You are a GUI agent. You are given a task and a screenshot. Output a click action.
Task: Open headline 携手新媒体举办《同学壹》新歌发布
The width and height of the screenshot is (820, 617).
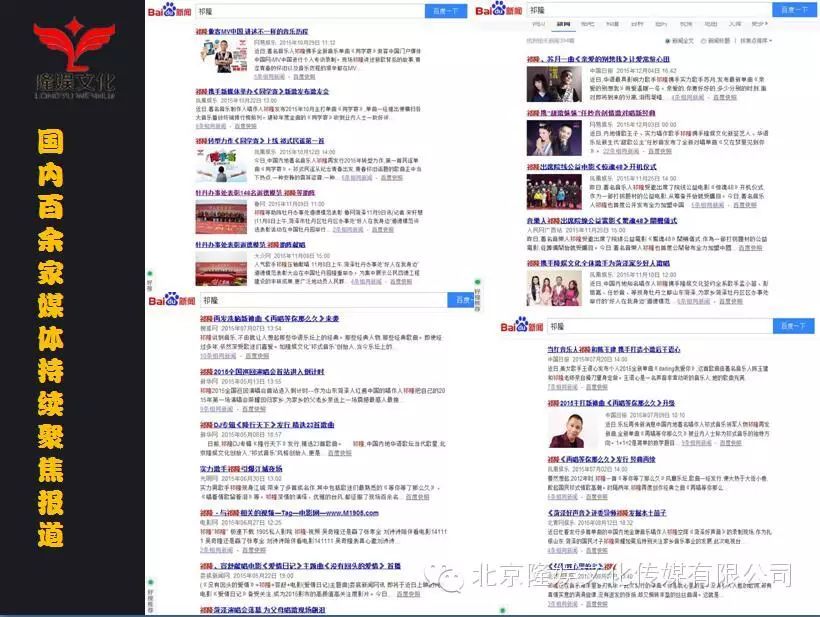(262, 92)
